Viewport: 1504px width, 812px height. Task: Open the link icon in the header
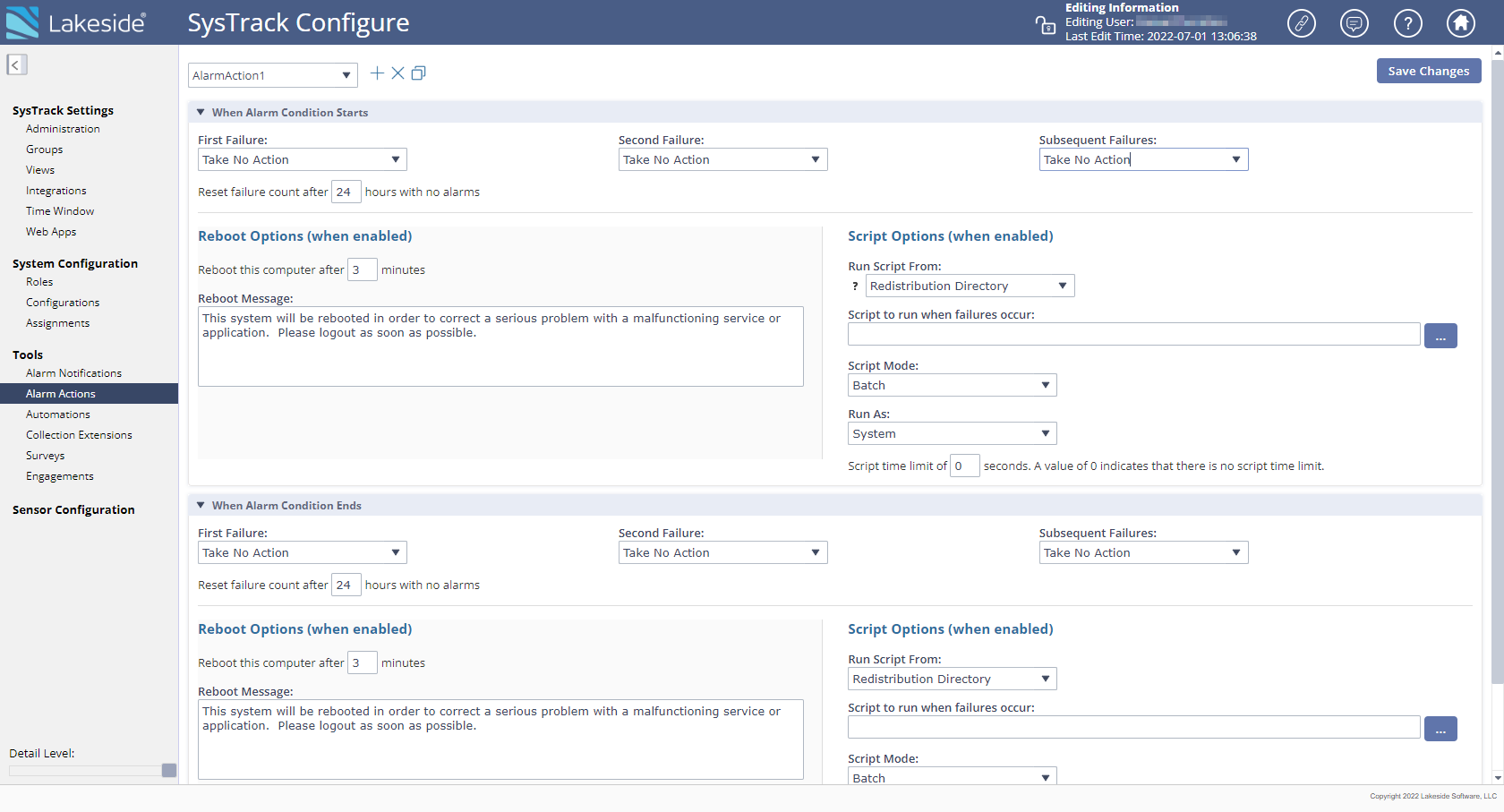coord(1301,23)
